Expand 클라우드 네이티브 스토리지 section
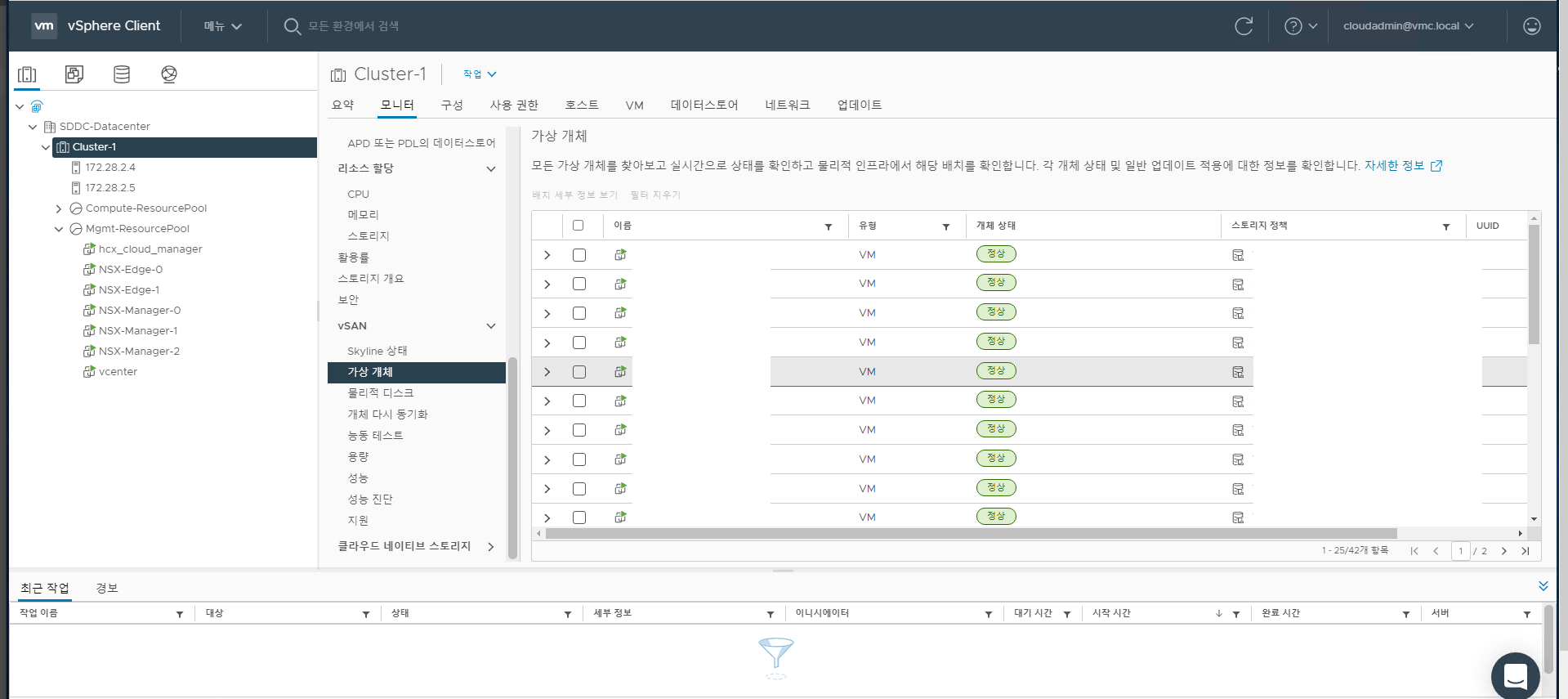The image size is (1568, 699). (491, 546)
